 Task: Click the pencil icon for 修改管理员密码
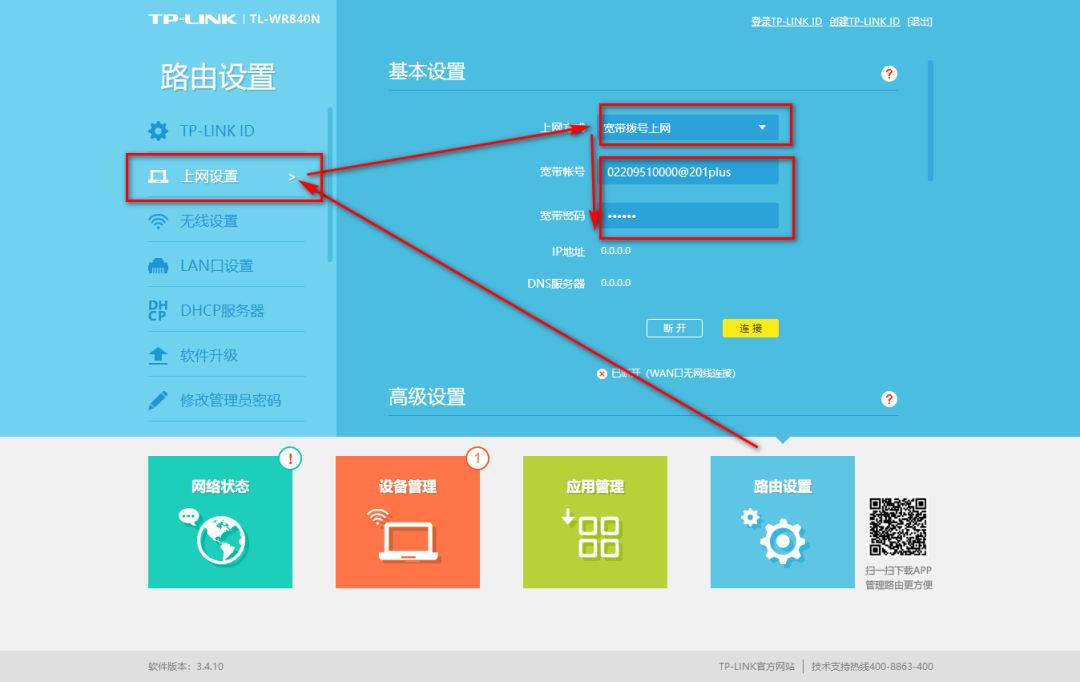point(158,400)
